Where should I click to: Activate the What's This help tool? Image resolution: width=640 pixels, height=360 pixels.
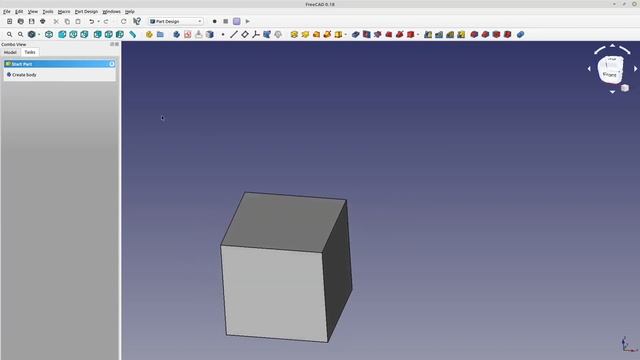click(137, 21)
